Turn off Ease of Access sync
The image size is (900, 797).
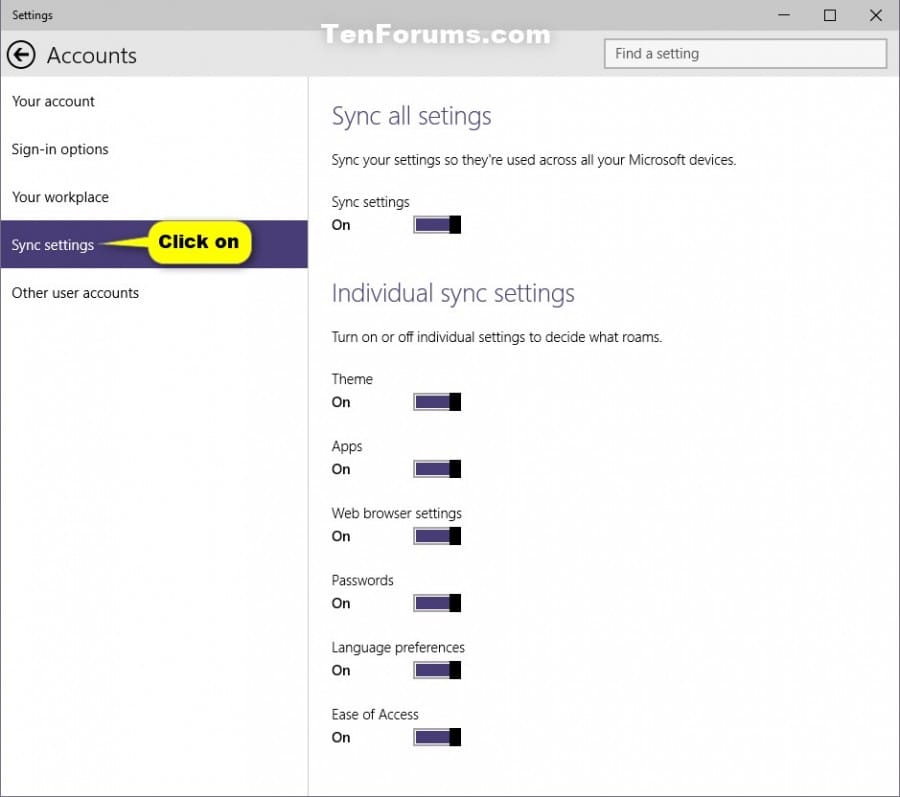(437, 737)
